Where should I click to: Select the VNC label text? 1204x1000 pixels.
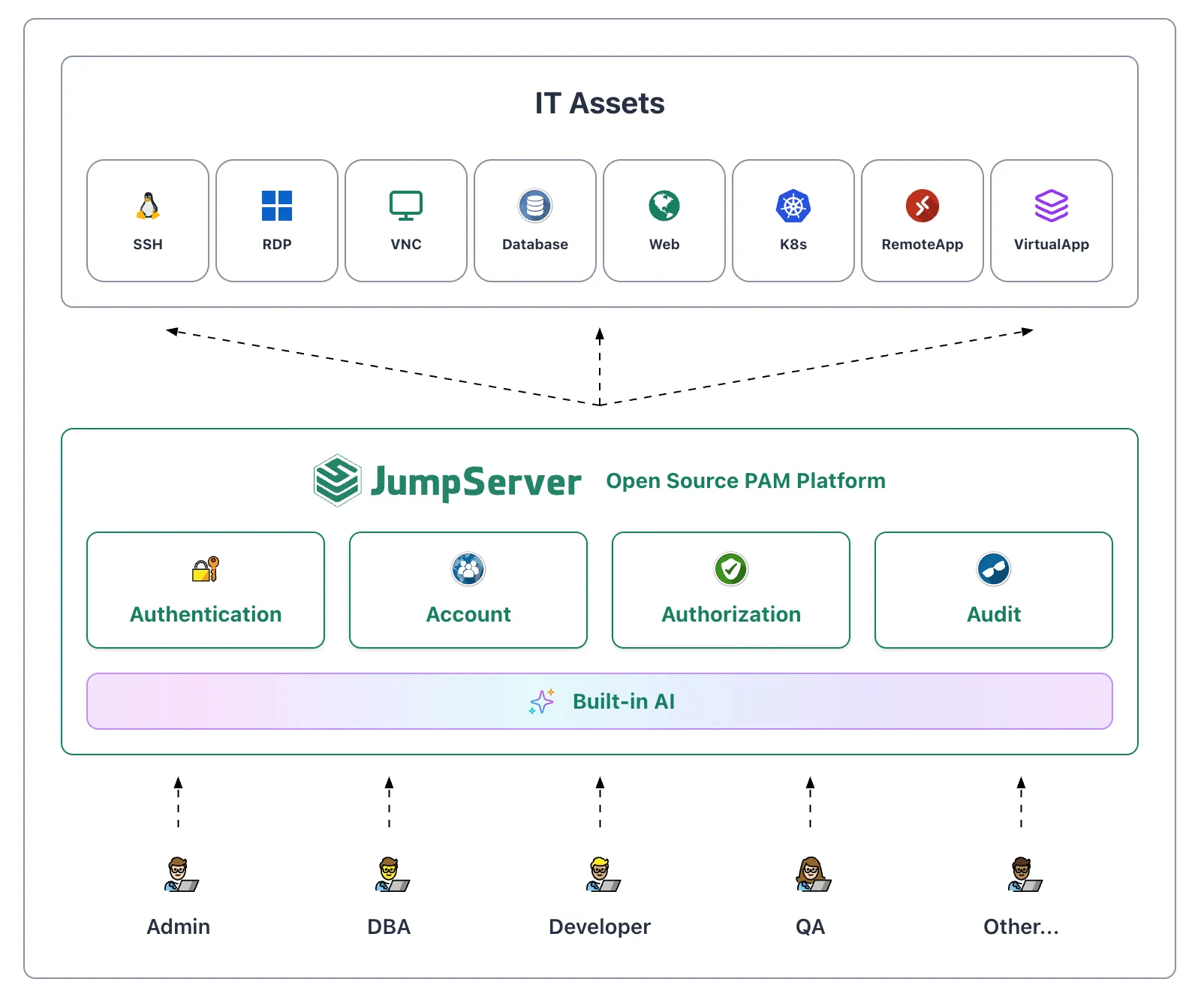406,244
